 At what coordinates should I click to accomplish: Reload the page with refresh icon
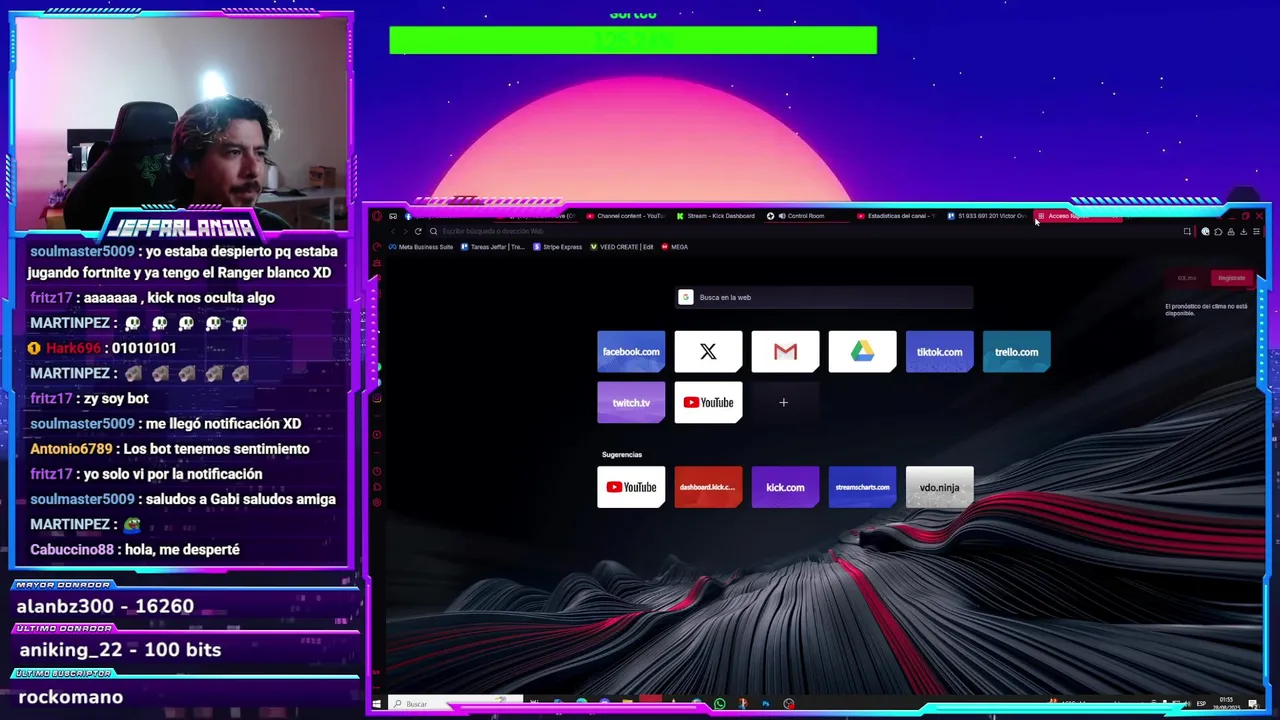click(418, 231)
